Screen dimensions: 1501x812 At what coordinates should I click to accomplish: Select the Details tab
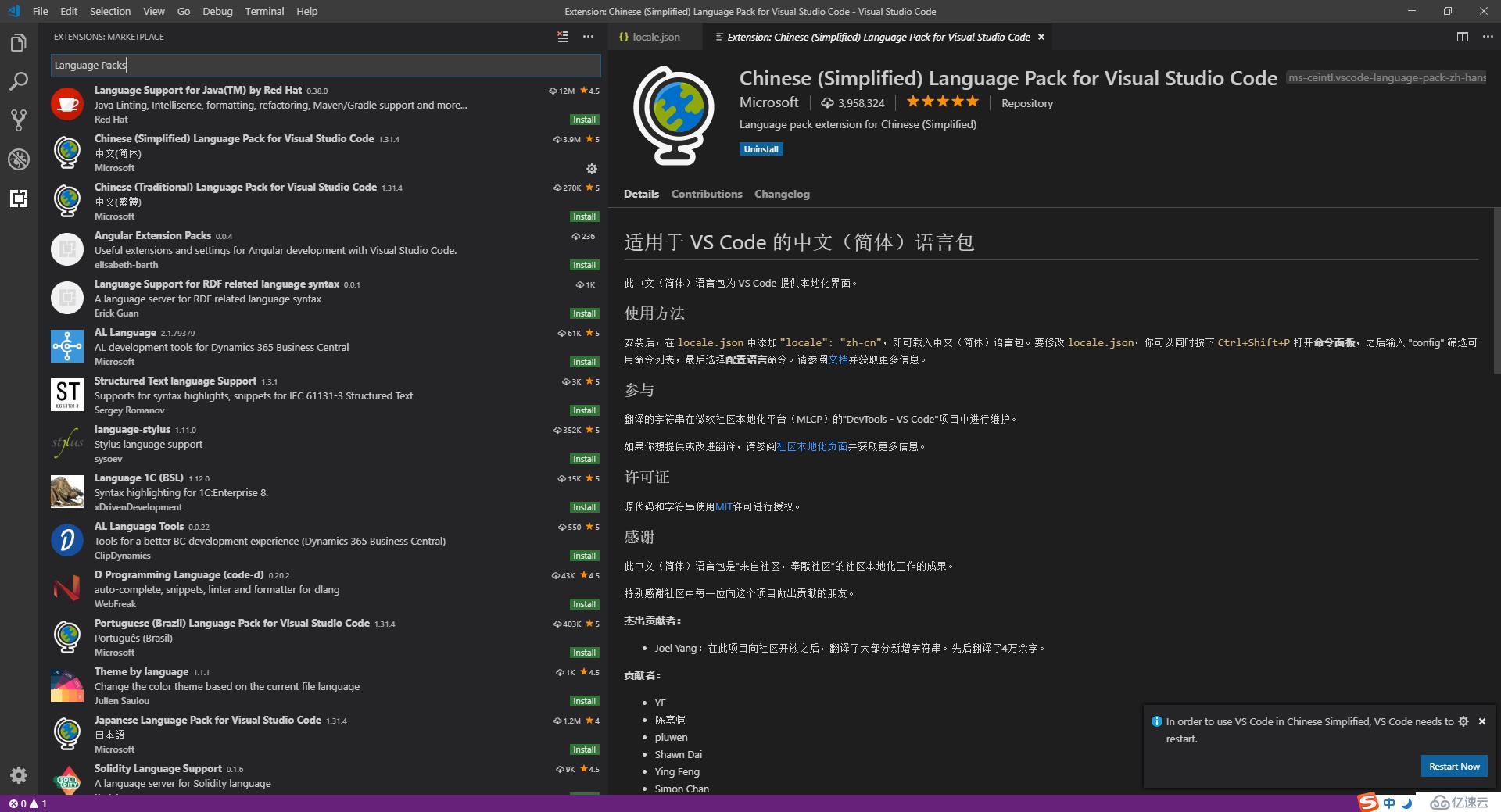pos(641,194)
